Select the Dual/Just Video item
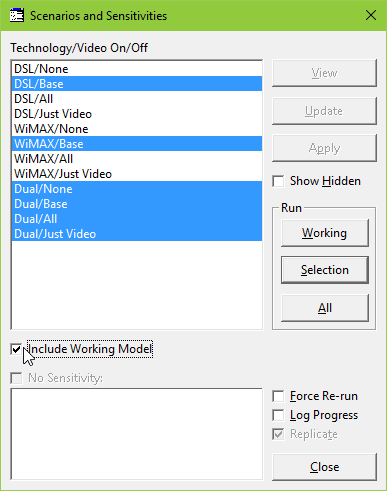The image size is (387, 491). (x=137, y=234)
